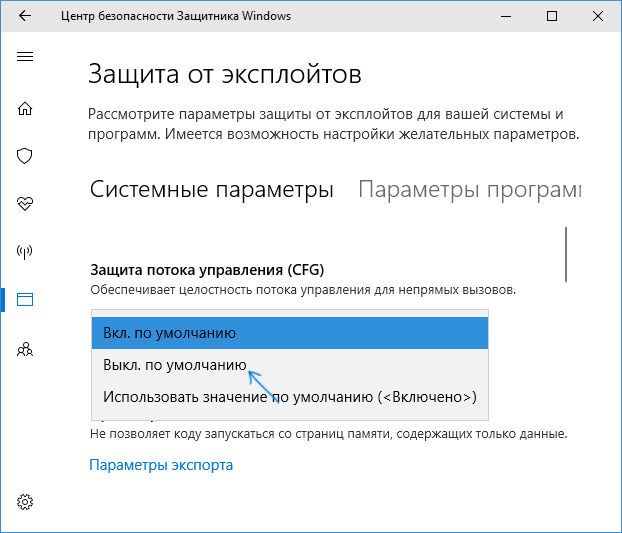Select Выкл. по умолчанию option
Image resolution: width=622 pixels, height=533 pixels.
pyautogui.click(x=290, y=365)
